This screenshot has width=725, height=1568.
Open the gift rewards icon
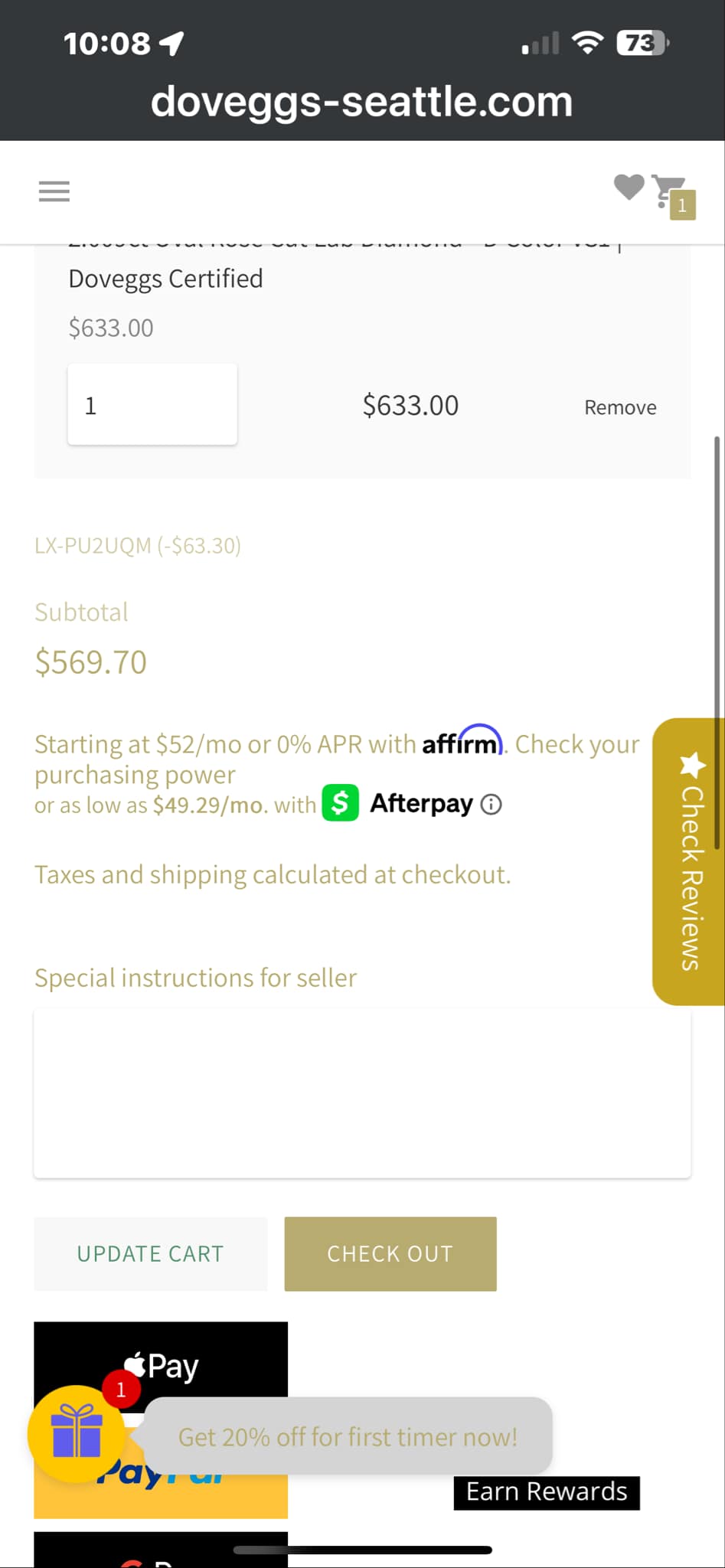[x=76, y=1433]
